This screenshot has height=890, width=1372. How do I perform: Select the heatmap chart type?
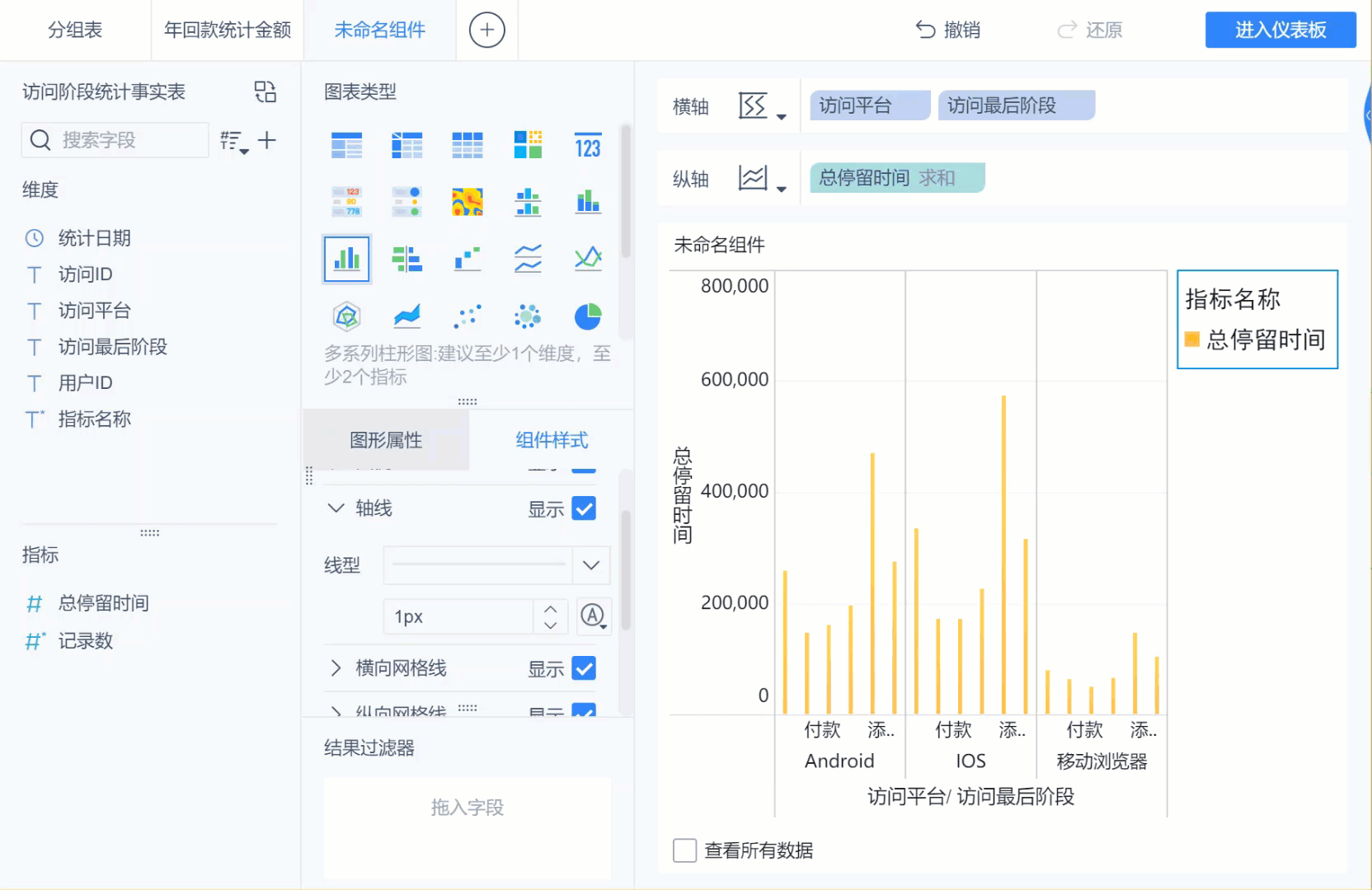pyautogui.click(x=468, y=202)
